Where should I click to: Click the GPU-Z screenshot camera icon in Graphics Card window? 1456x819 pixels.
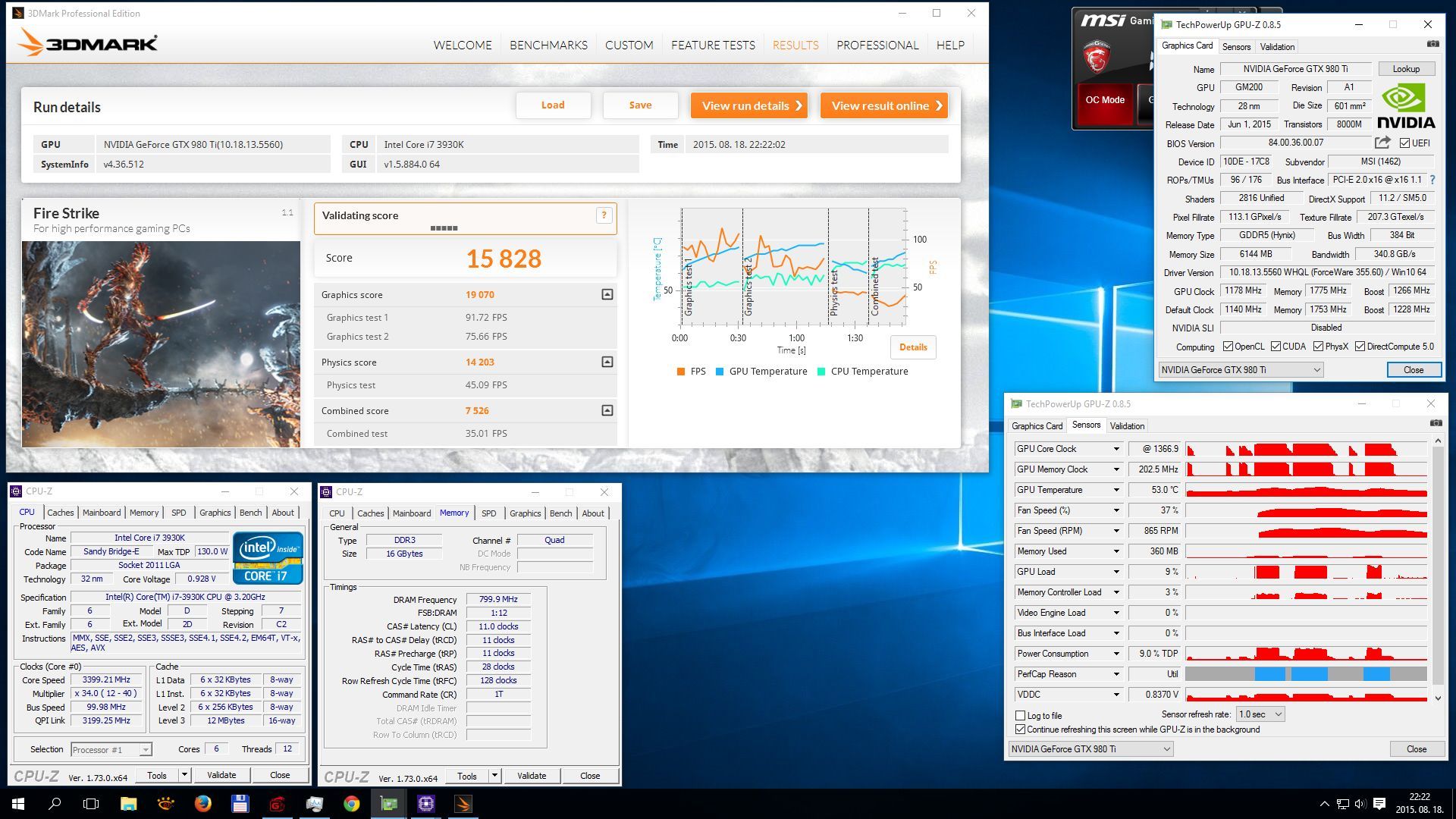(x=1432, y=45)
